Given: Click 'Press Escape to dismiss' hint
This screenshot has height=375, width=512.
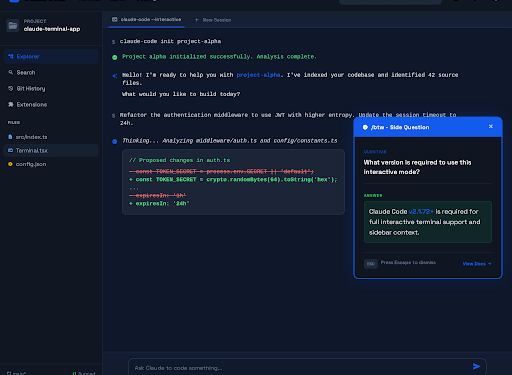Looking at the screenshot, I should (x=408, y=262).
